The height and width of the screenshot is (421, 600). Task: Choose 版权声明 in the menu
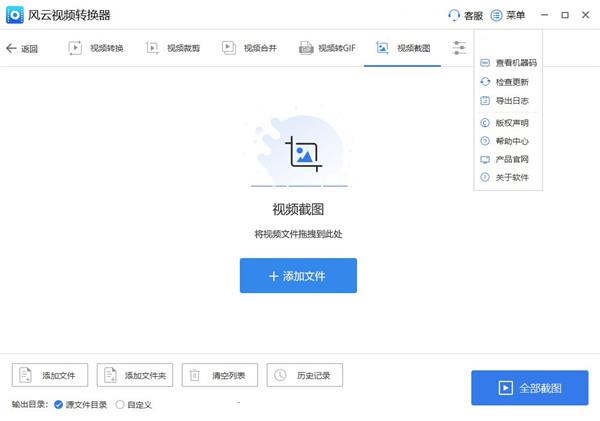tap(508, 123)
